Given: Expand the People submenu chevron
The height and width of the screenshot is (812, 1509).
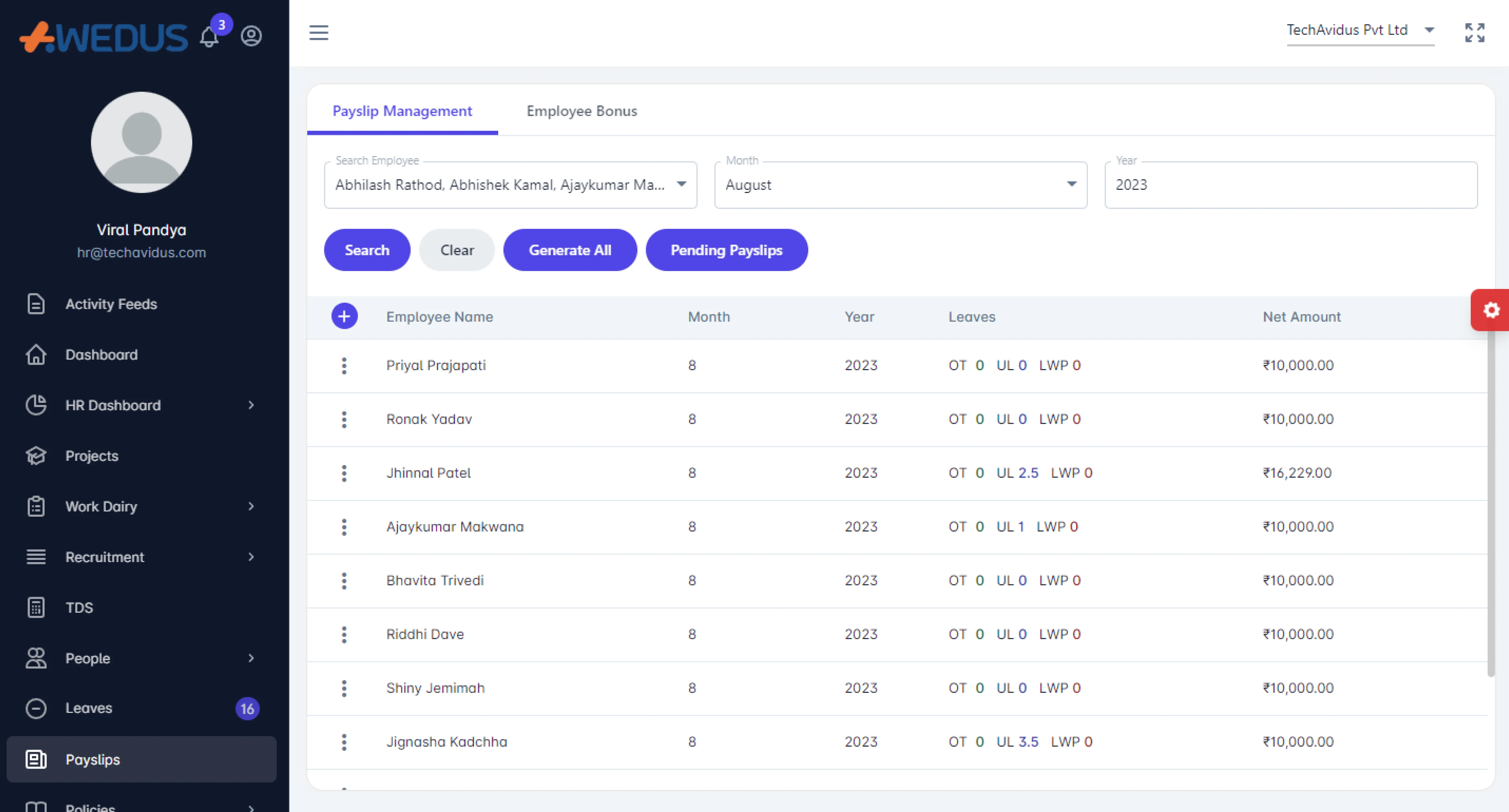Looking at the screenshot, I should [x=251, y=658].
